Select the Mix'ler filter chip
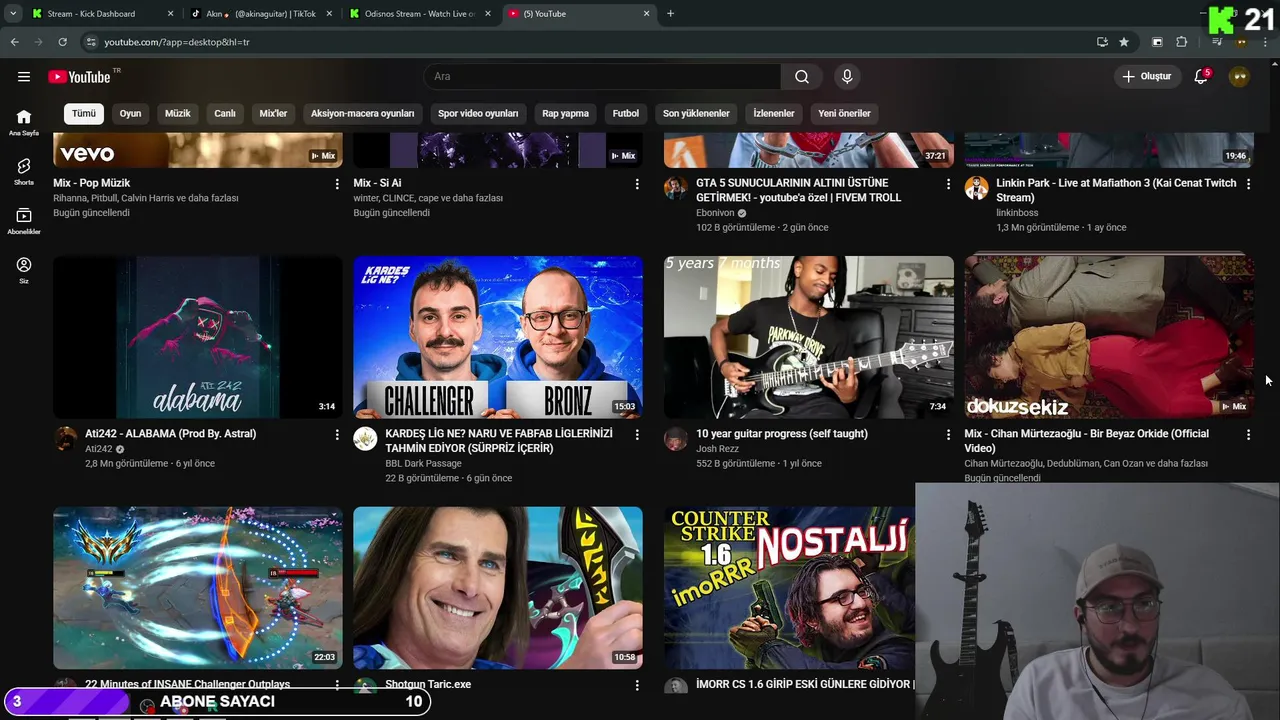Image resolution: width=1280 pixels, height=720 pixels. 273,113
